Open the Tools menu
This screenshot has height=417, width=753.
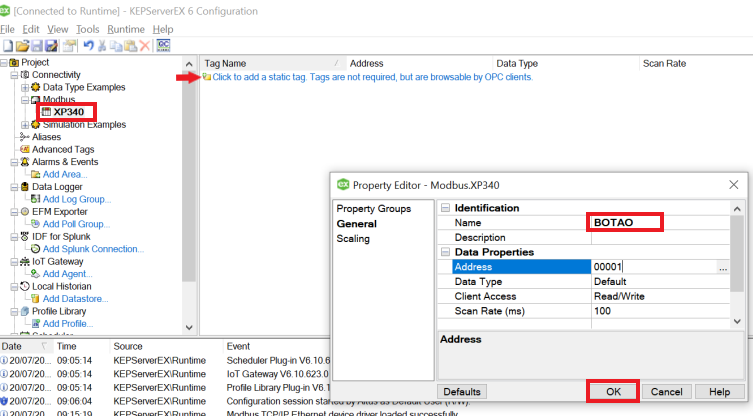pyautogui.click(x=88, y=29)
